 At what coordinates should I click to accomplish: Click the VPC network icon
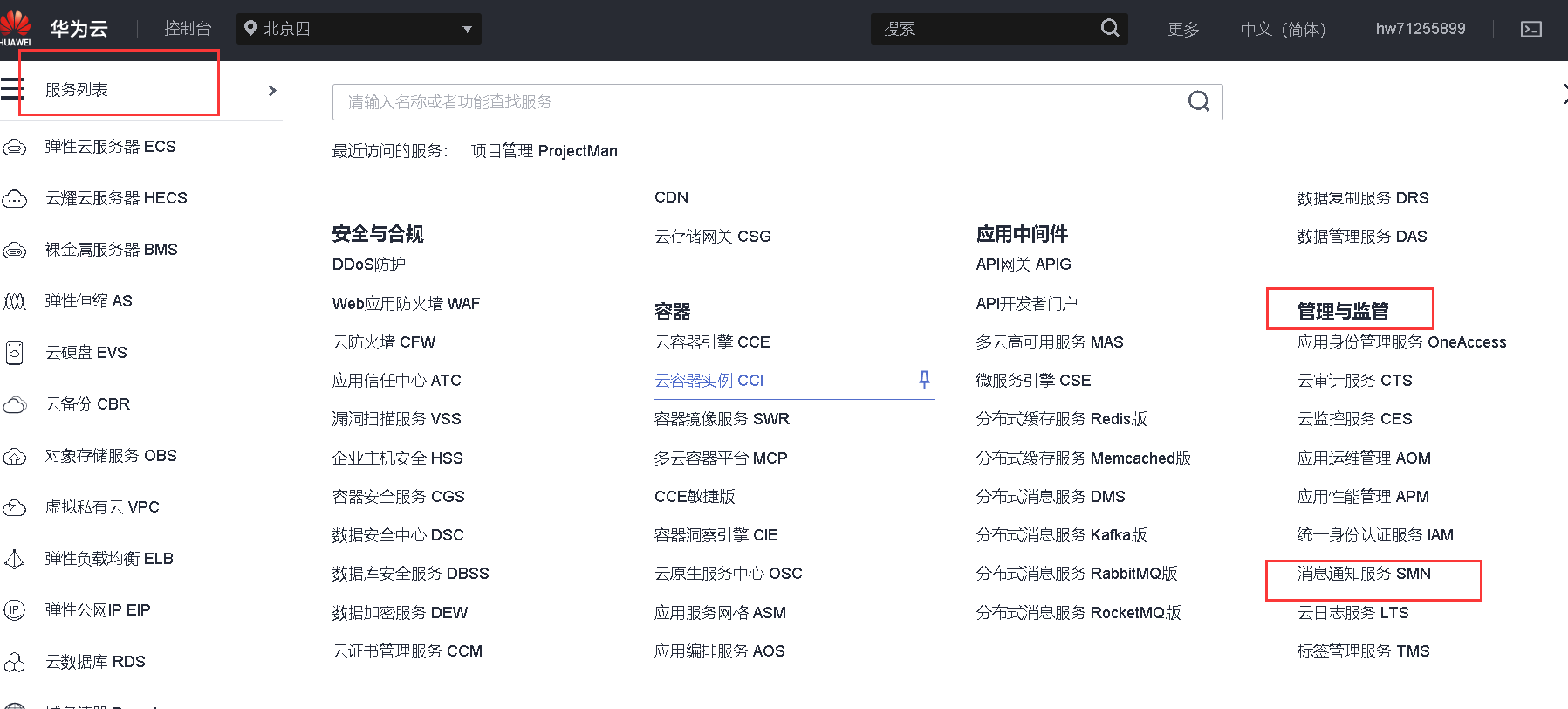[14, 507]
